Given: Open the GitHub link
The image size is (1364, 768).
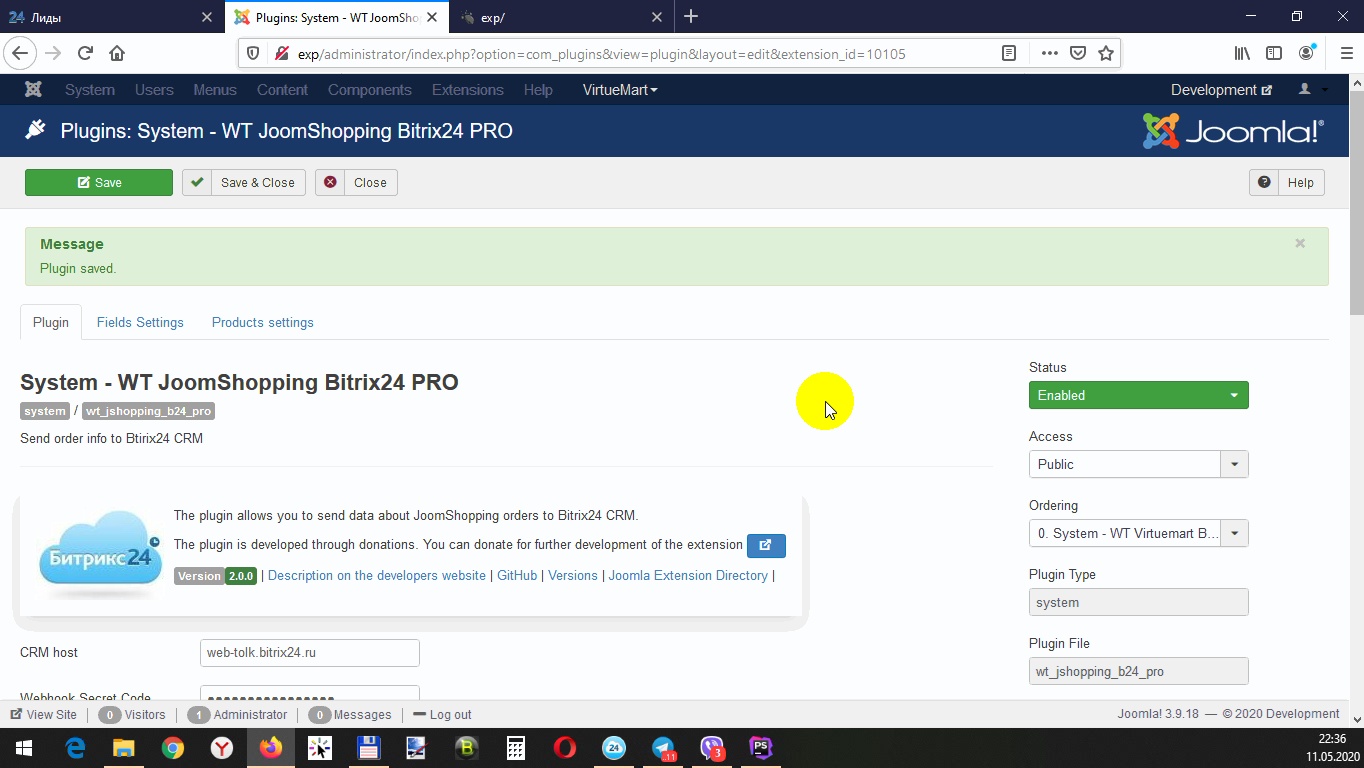Looking at the screenshot, I should click(x=517, y=575).
